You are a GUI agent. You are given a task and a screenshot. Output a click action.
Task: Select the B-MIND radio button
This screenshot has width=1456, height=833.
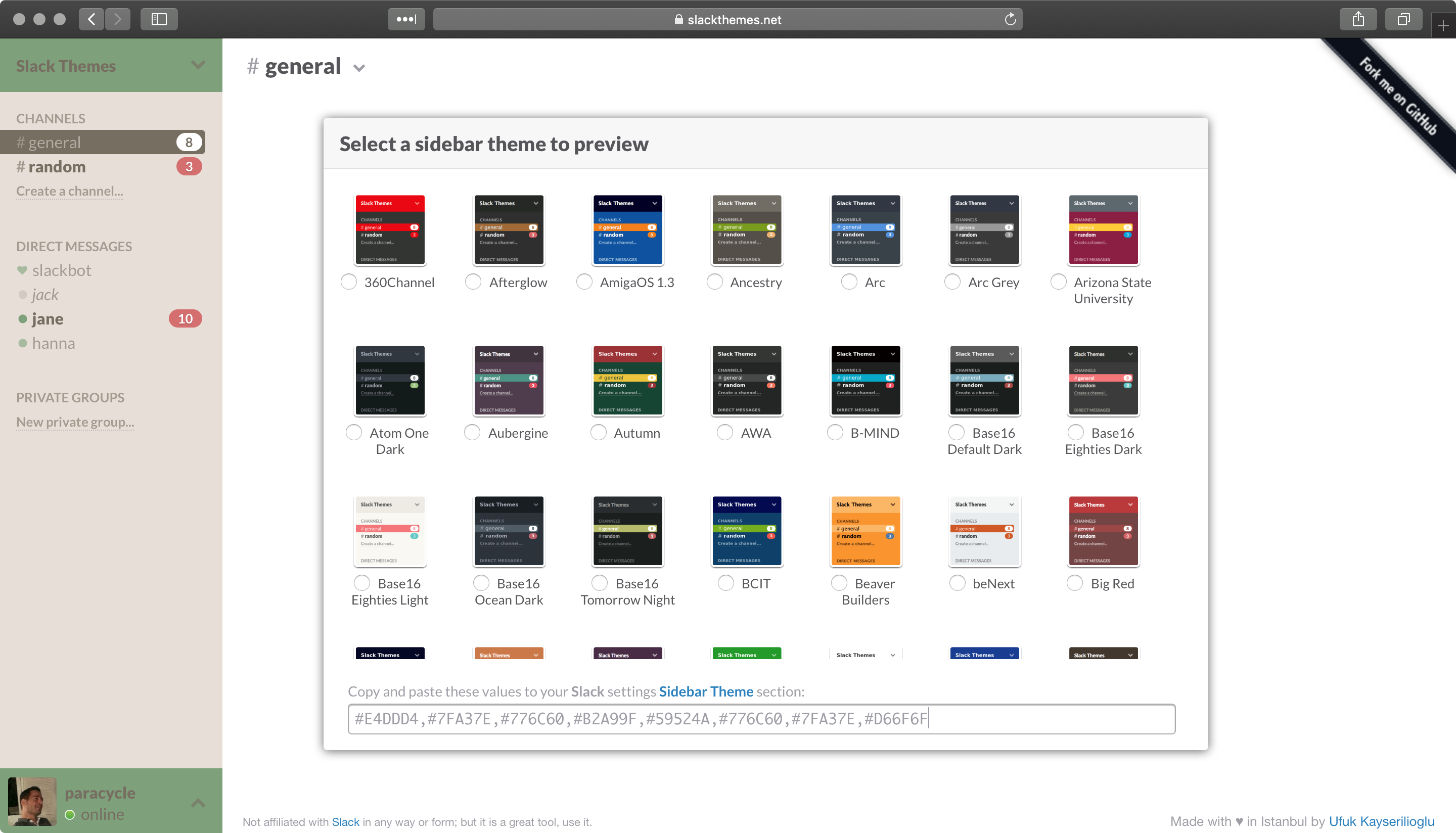coord(835,432)
